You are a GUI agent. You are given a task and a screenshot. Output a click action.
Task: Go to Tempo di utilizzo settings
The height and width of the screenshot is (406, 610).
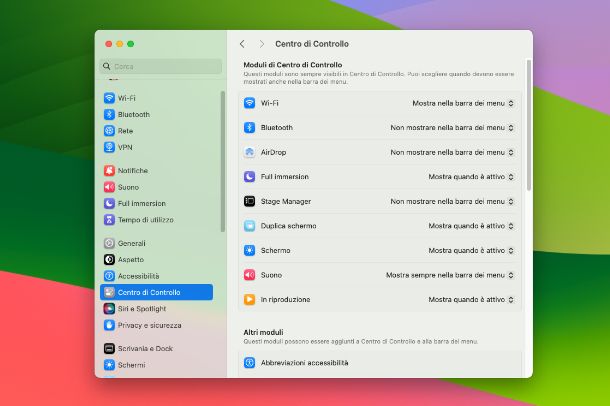coord(156,220)
